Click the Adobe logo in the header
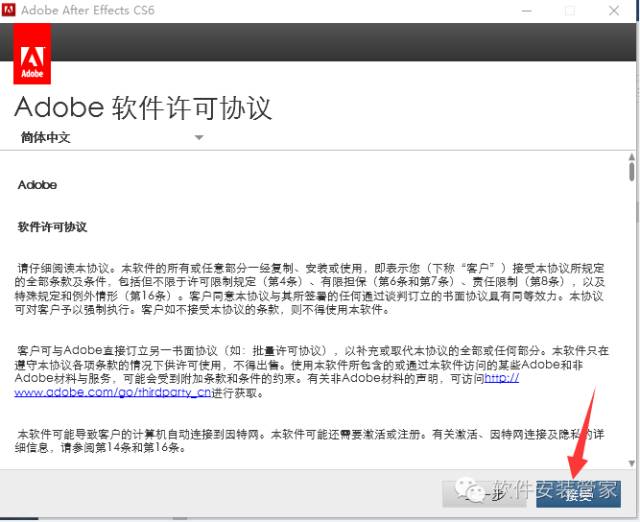Image resolution: width=640 pixels, height=522 pixels. [31, 58]
